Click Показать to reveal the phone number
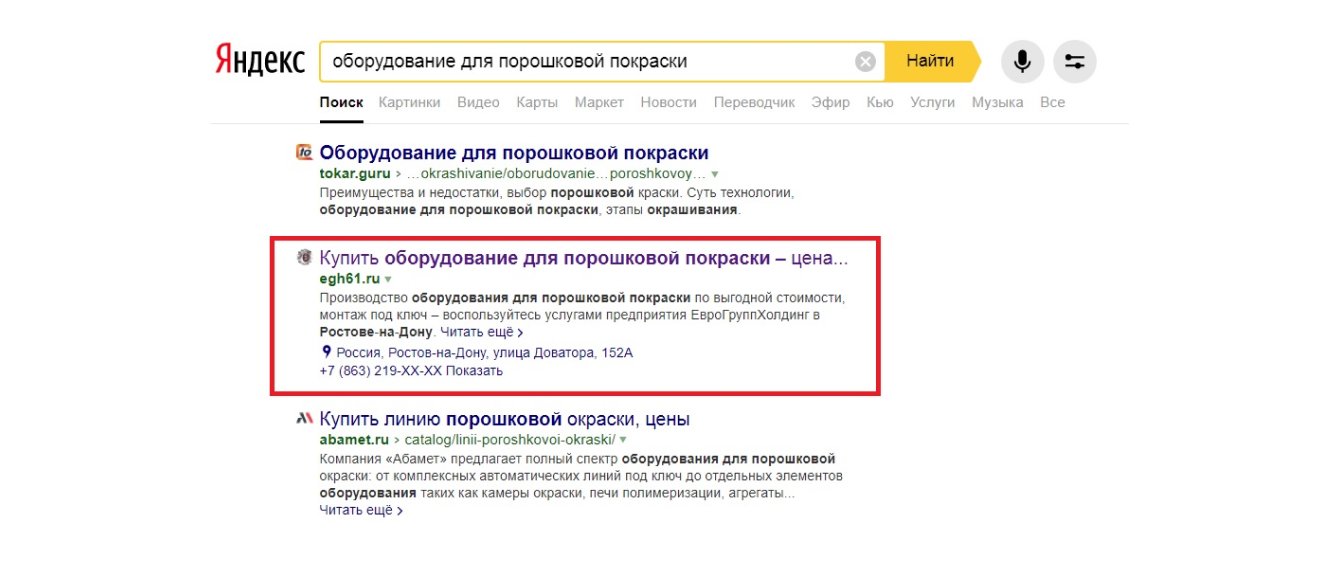The height and width of the screenshot is (566, 1340). click(476, 371)
